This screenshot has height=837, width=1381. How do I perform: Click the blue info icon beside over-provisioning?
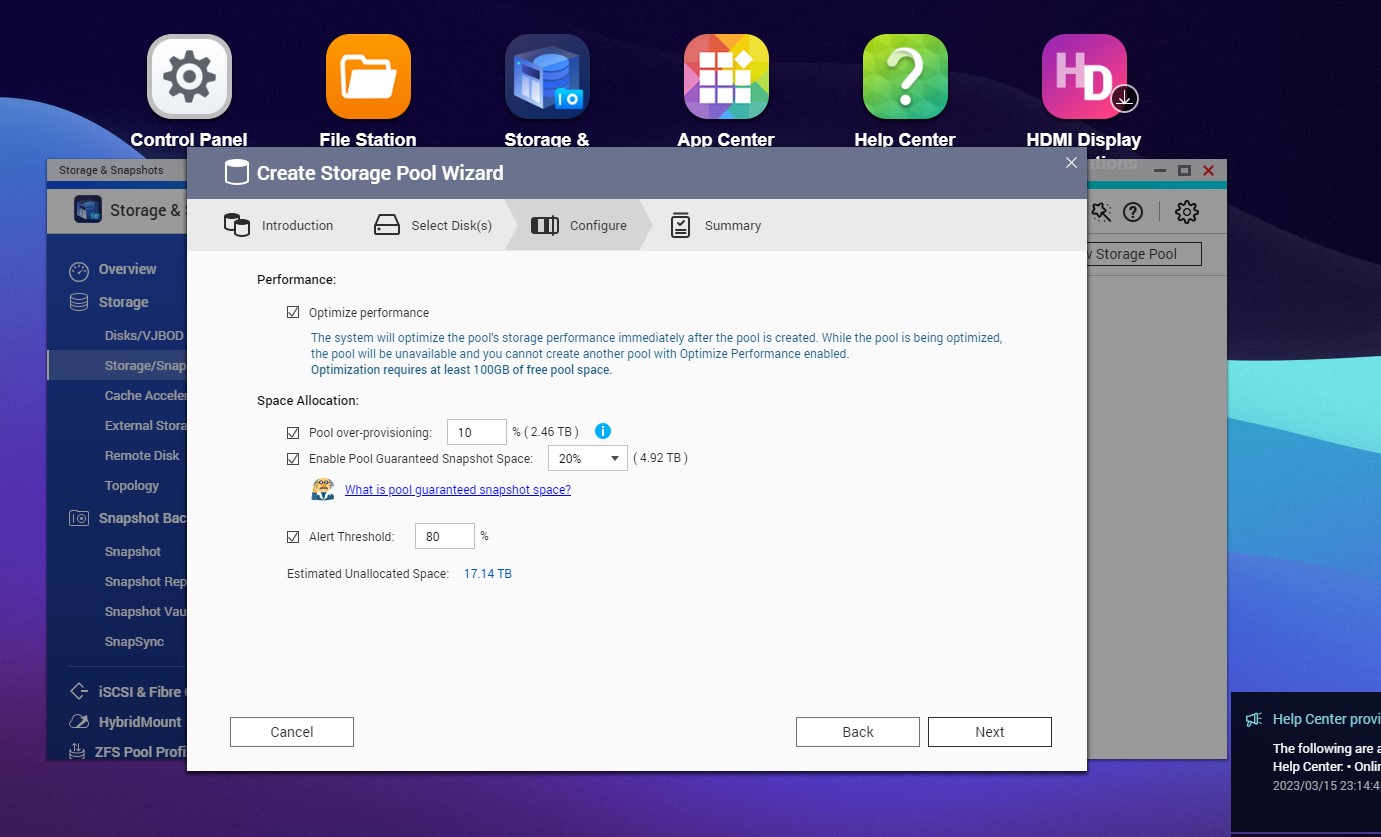point(603,431)
